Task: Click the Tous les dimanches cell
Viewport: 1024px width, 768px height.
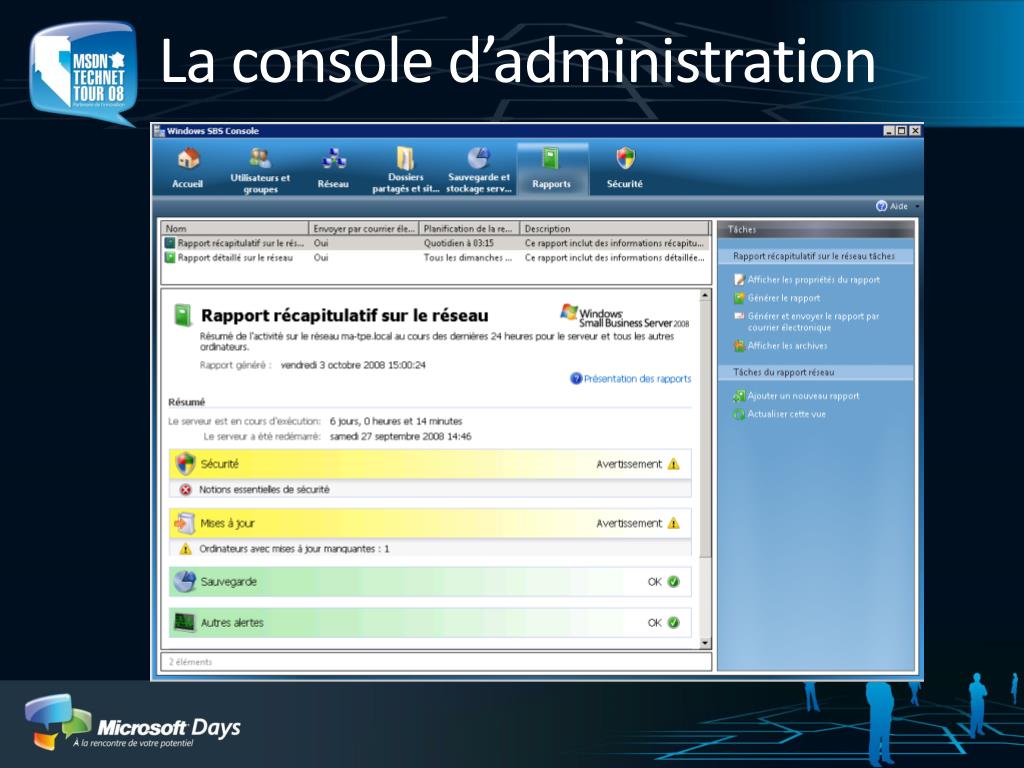Action: click(468, 258)
